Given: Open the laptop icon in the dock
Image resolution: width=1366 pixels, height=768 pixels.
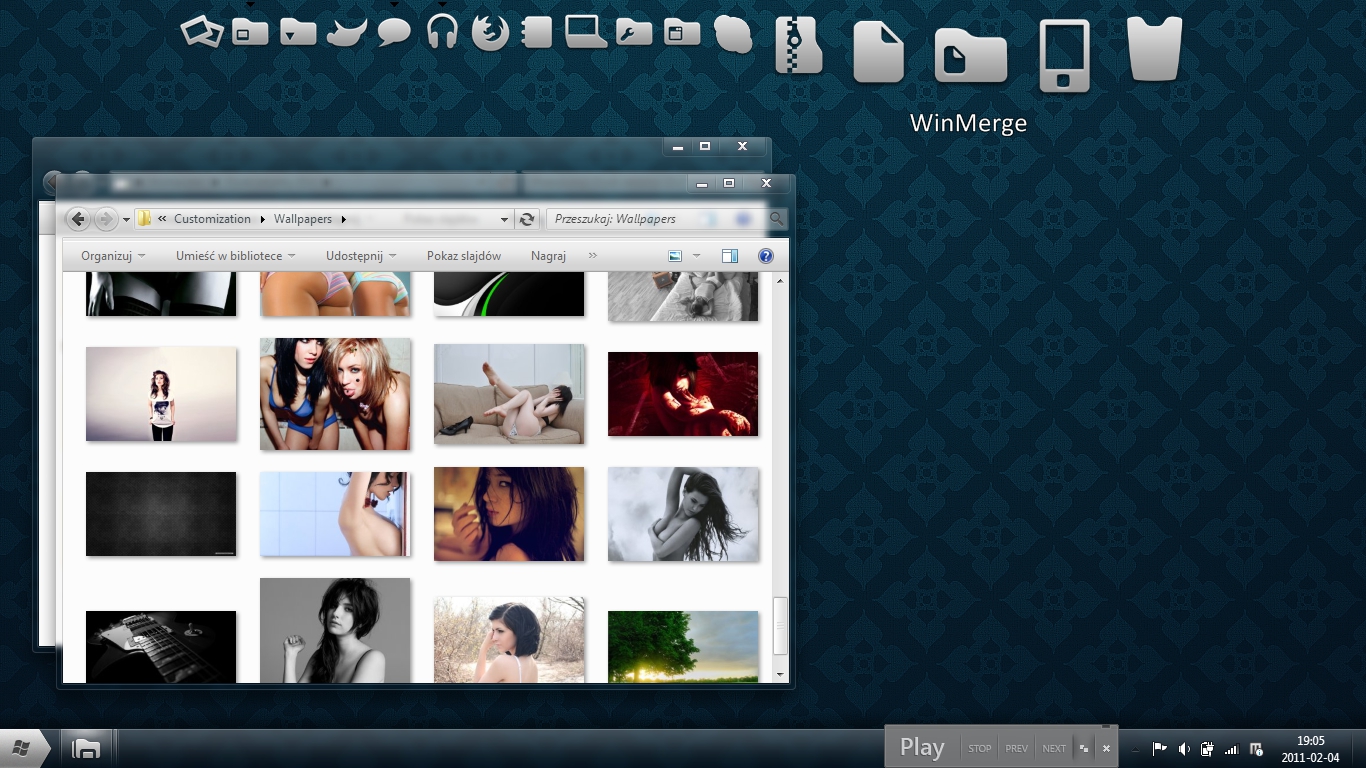Looking at the screenshot, I should (x=586, y=32).
